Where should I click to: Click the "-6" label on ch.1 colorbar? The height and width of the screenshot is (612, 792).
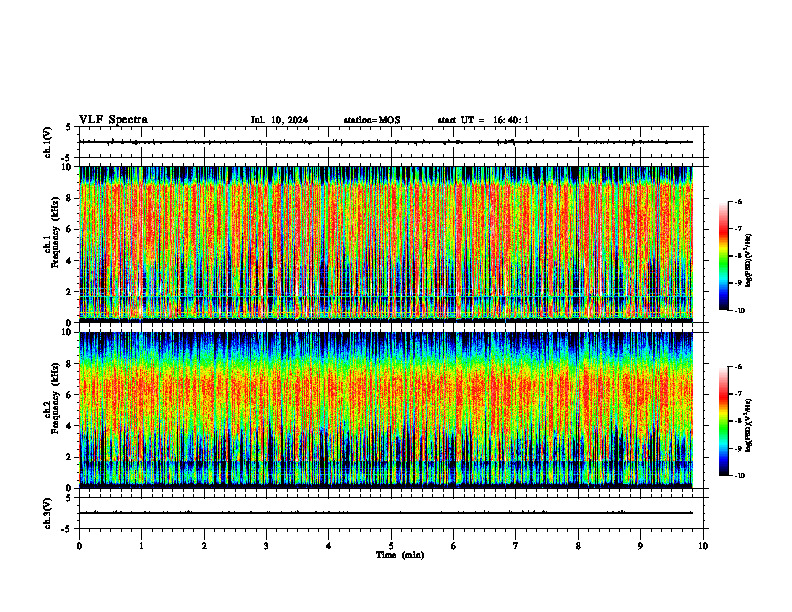pos(738,202)
